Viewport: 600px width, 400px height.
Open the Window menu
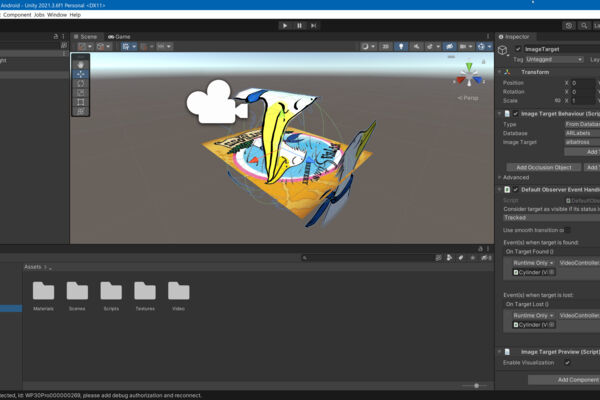(57, 15)
